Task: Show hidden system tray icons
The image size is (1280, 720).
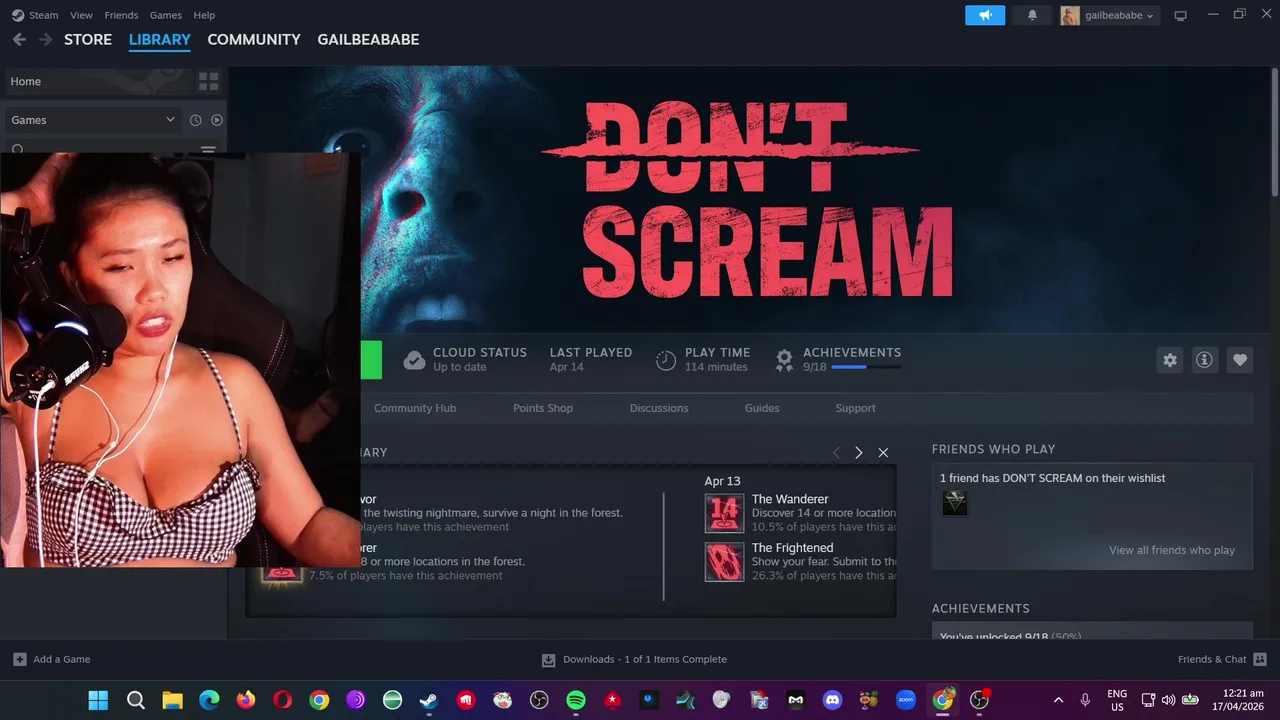Action: coord(1058,700)
